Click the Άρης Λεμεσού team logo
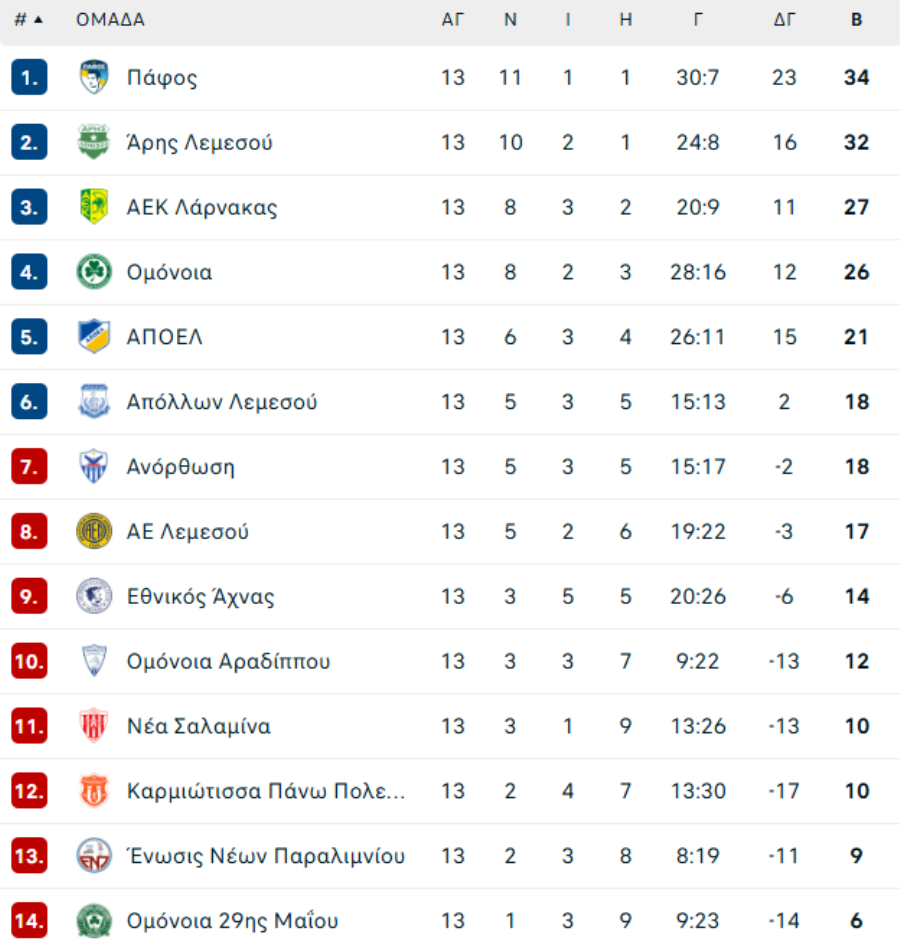Screen dimensions: 900x947 [94, 142]
